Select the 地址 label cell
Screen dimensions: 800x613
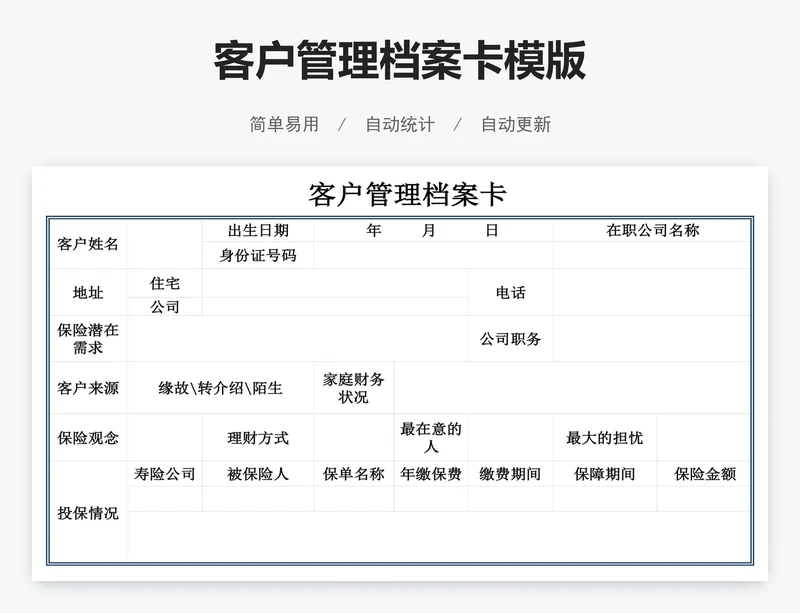(88, 292)
